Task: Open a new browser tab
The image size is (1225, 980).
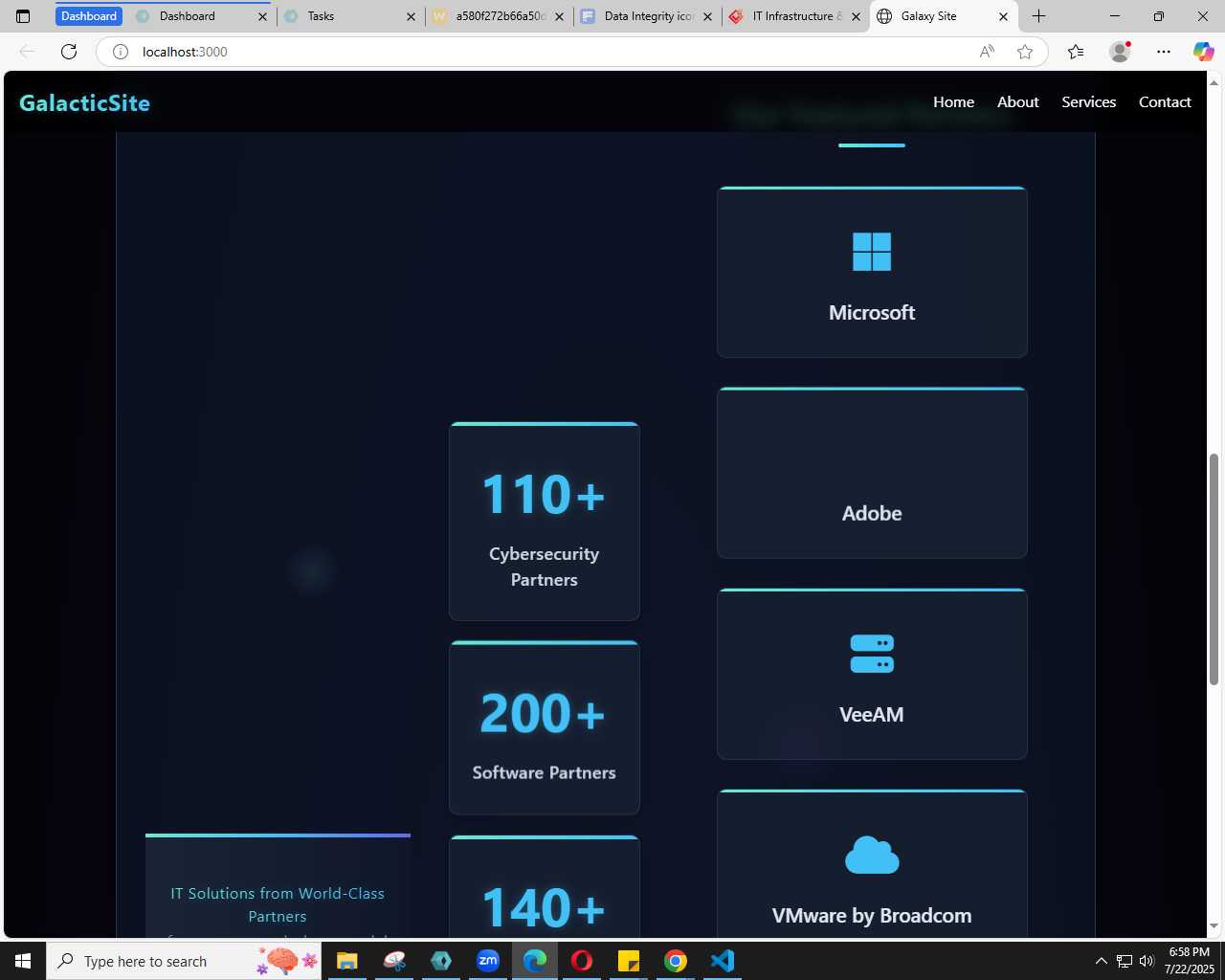Action: [1039, 16]
